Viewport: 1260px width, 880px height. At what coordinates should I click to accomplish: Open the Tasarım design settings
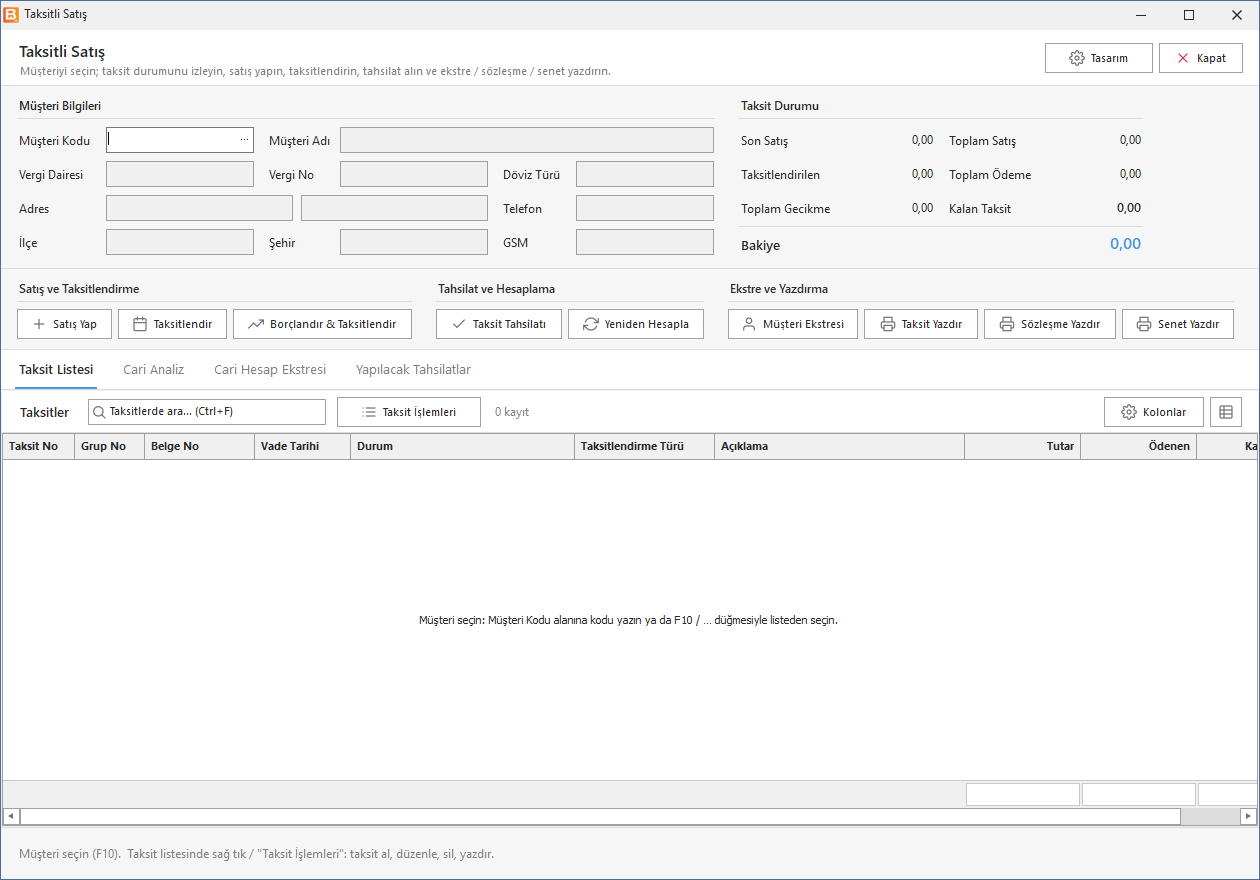pos(1099,58)
